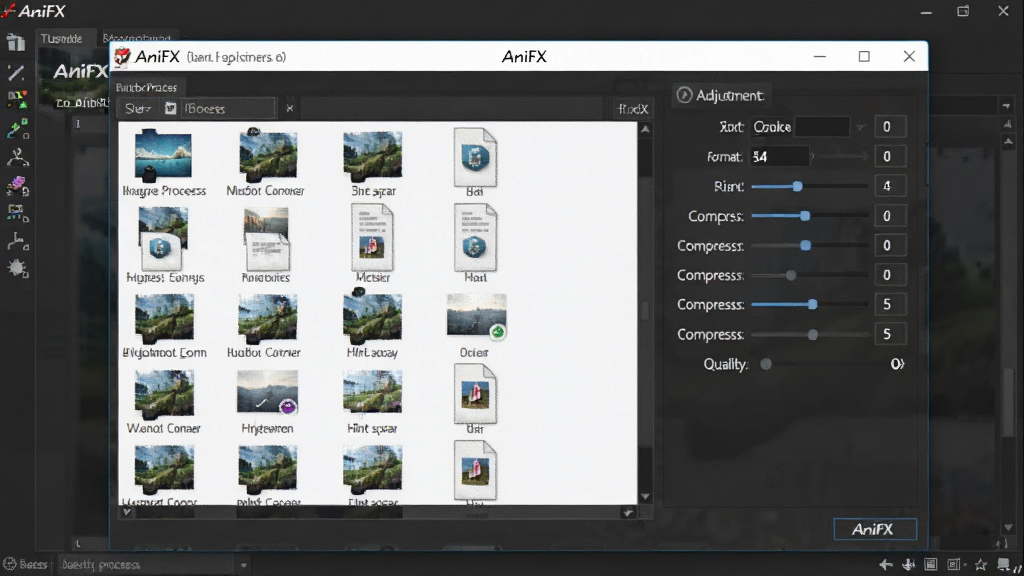The height and width of the screenshot is (576, 1024).
Task: Select the Mudbot Conorer thumbnail
Action: [x=266, y=163]
